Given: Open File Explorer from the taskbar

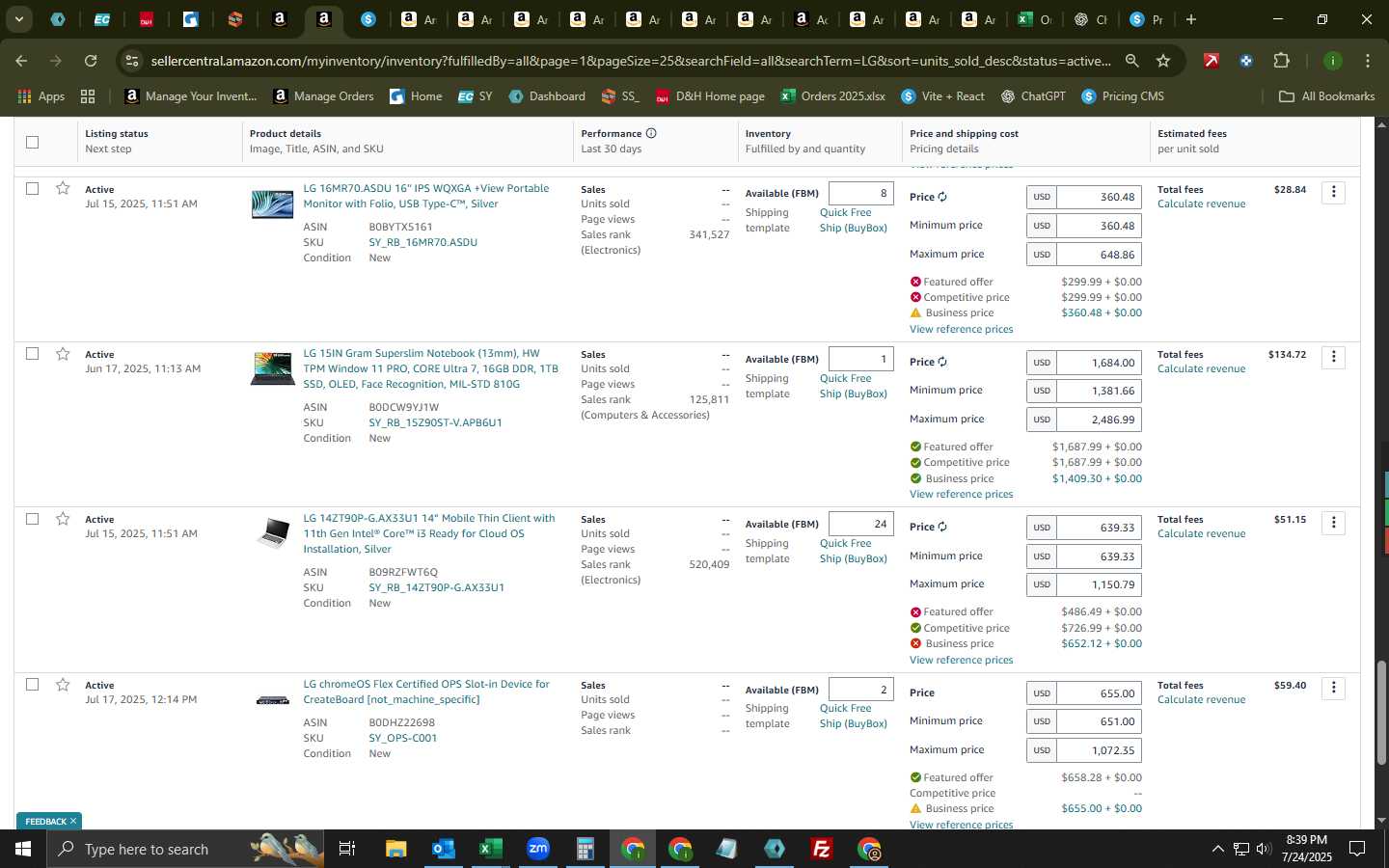Looking at the screenshot, I should [395, 849].
